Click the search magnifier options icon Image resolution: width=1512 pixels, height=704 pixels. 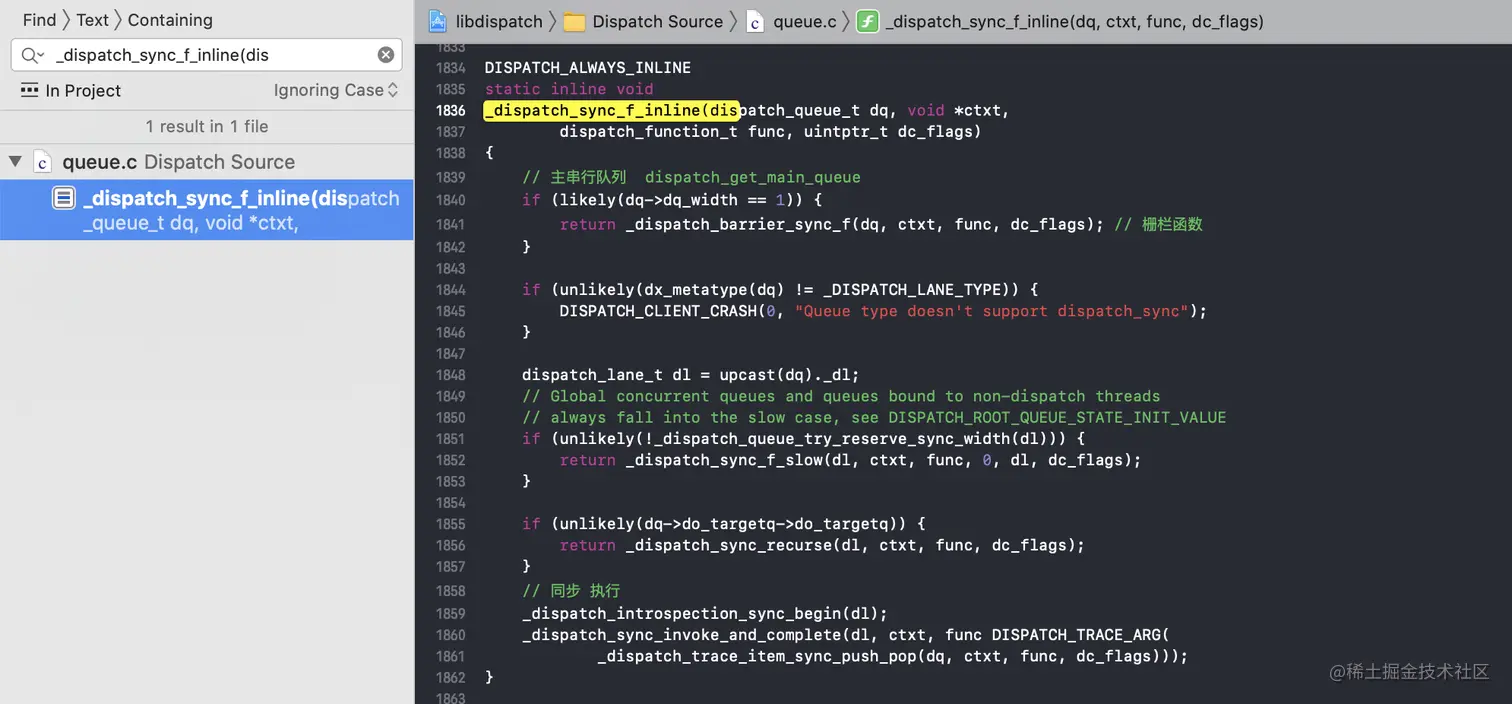[x=32, y=55]
